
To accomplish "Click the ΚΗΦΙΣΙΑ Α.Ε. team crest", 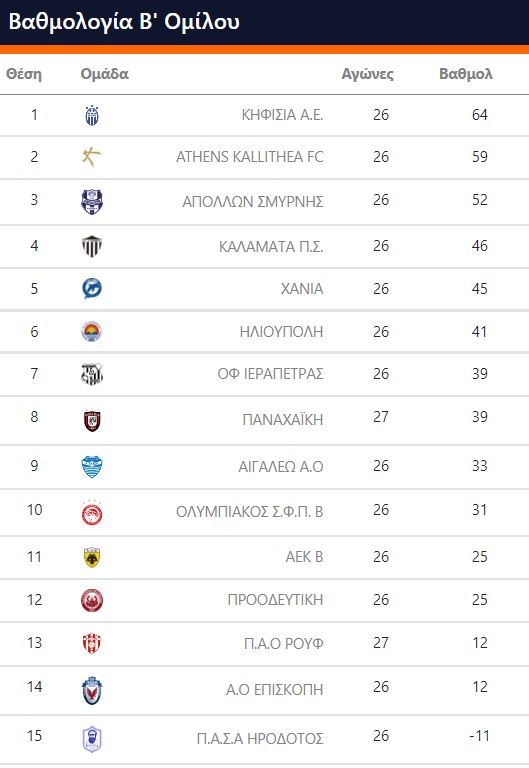I will [92, 116].
